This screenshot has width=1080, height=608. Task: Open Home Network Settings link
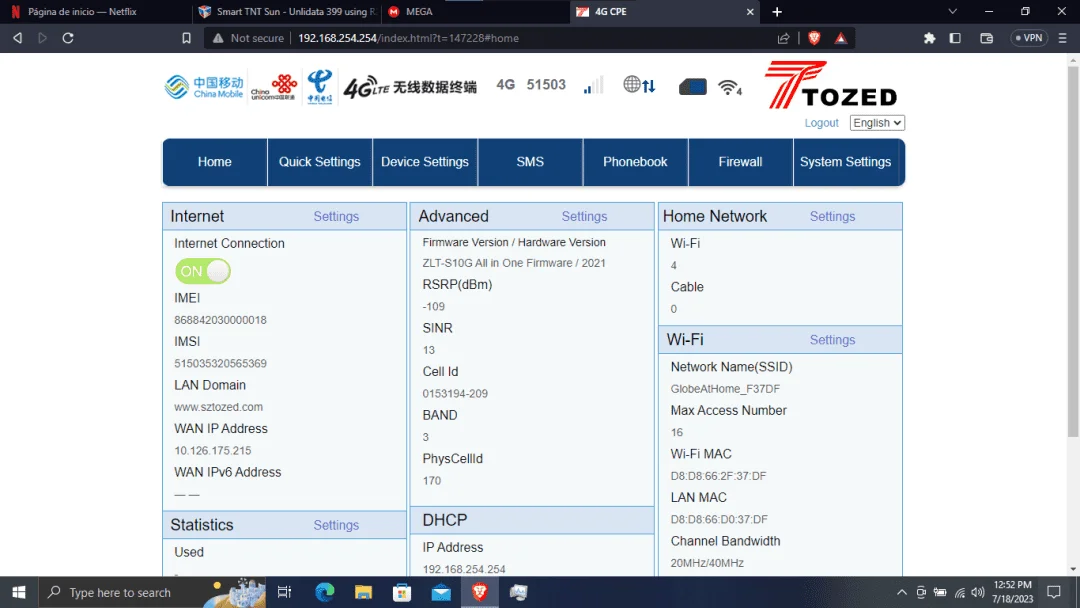click(x=832, y=216)
